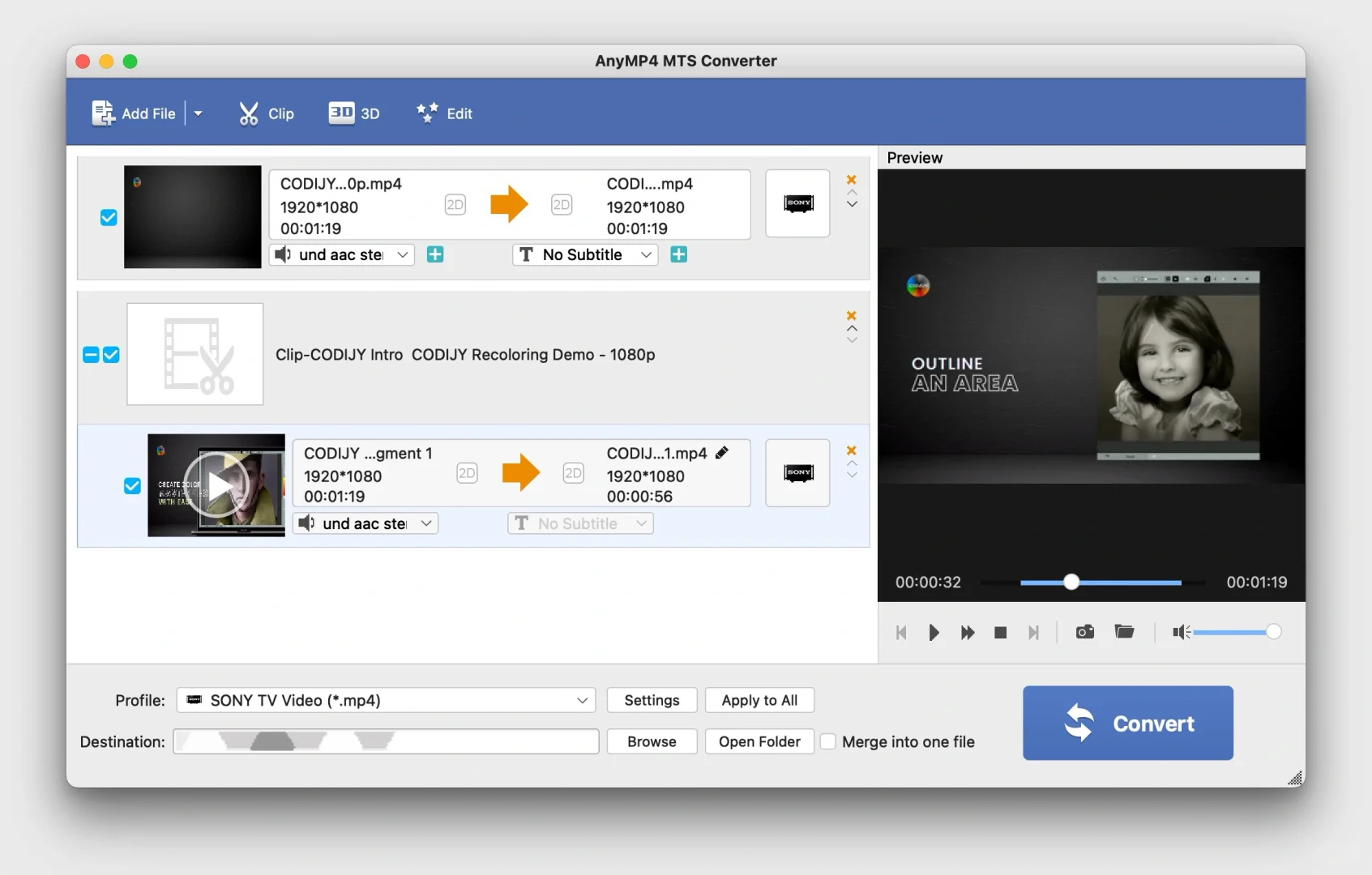Stop the preview playback
The width and height of the screenshot is (1372, 875).
tap(1001, 633)
